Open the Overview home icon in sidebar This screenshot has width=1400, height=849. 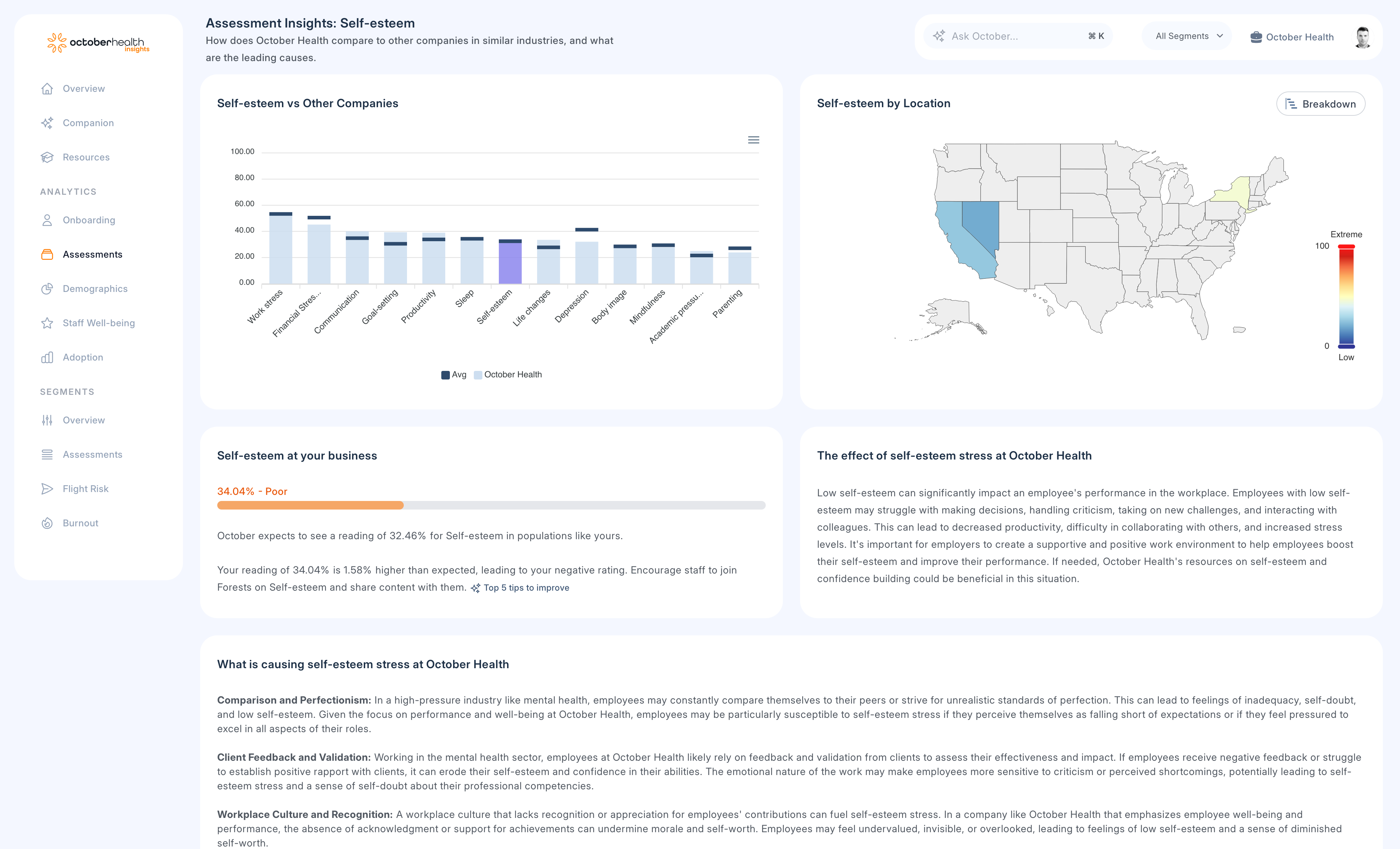(x=47, y=89)
